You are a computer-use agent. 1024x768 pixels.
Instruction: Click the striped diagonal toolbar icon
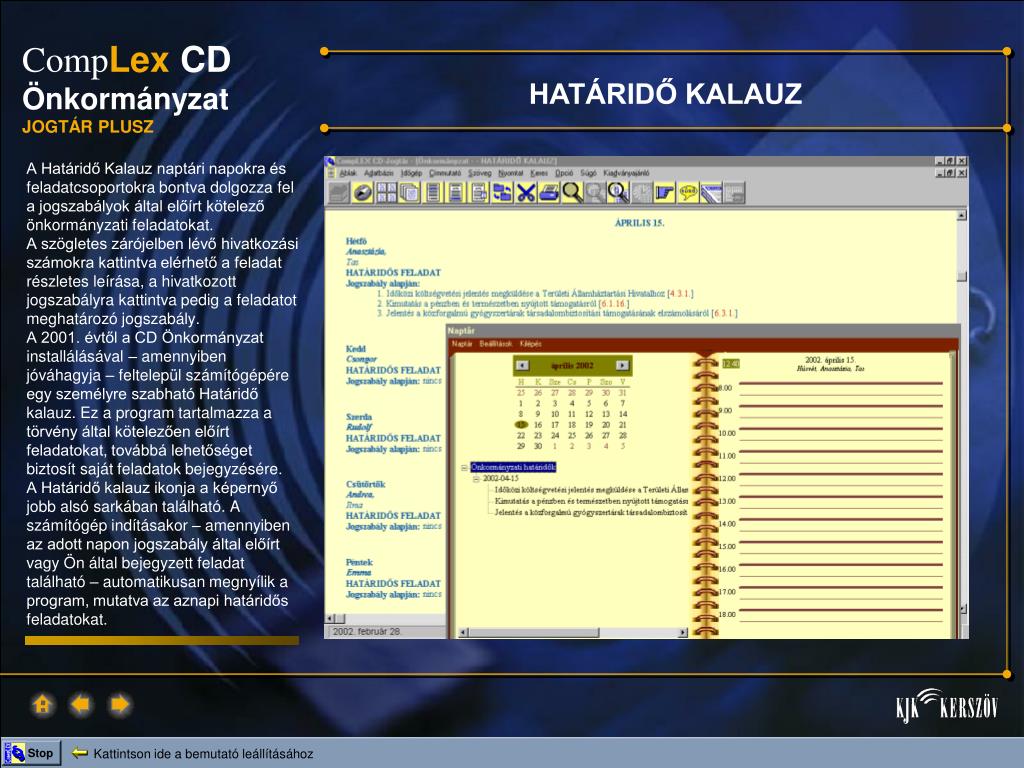(711, 193)
